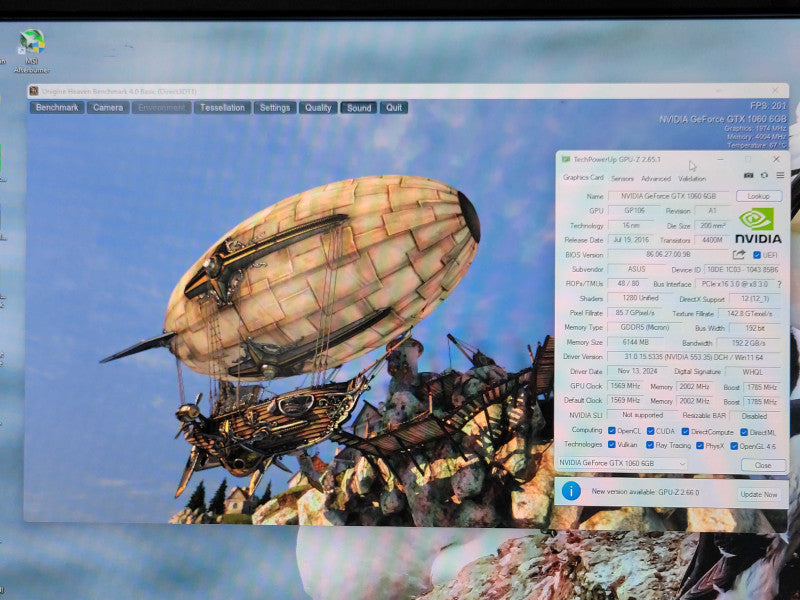The height and width of the screenshot is (600, 800).
Task: Click Quit in Heaven Benchmark
Action: (x=393, y=107)
